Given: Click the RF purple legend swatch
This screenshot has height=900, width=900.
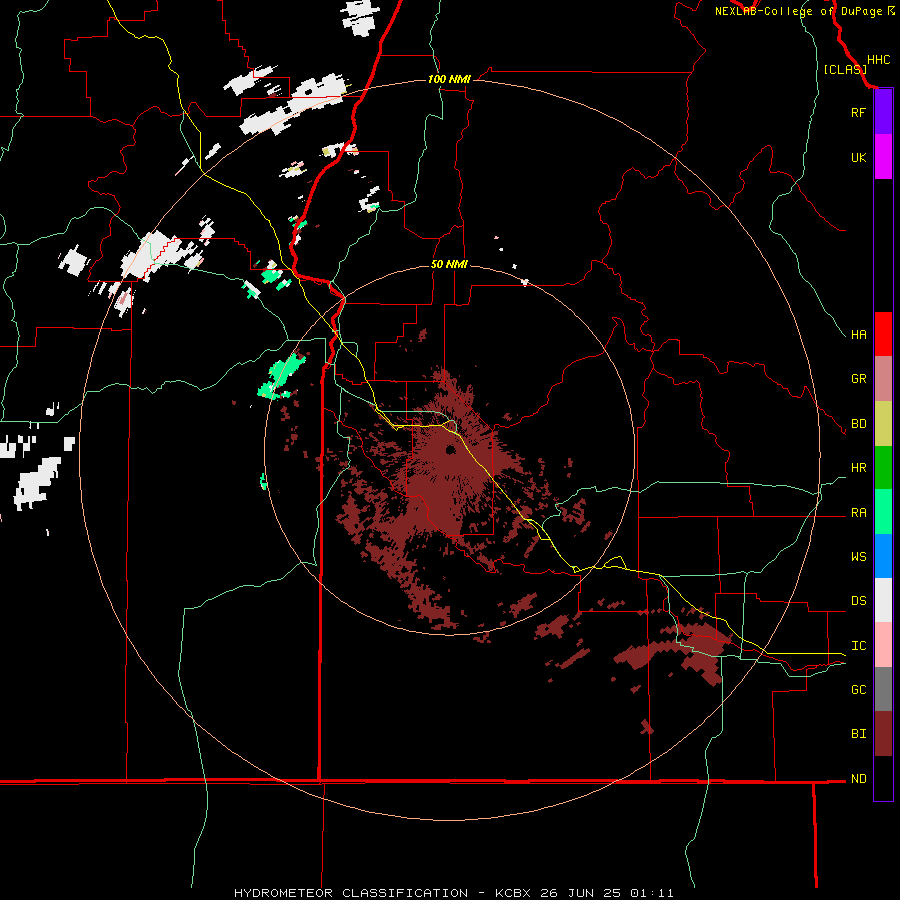Looking at the screenshot, I should coord(883,112).
